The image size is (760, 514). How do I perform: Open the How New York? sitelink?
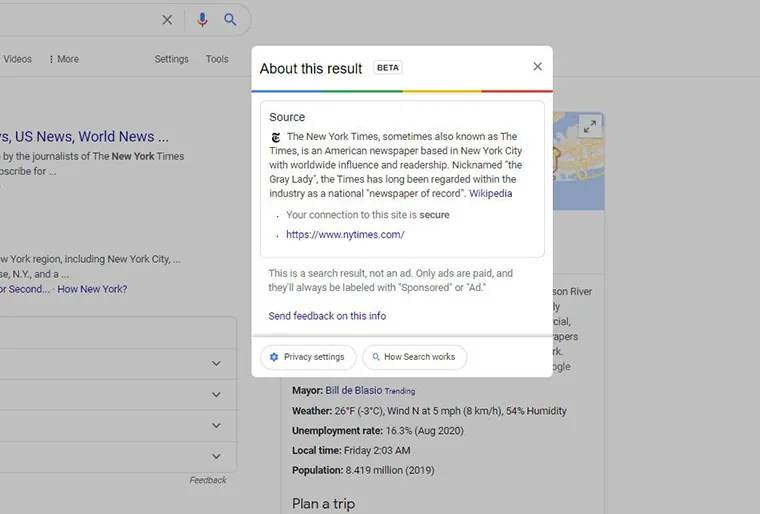(92, 289)
